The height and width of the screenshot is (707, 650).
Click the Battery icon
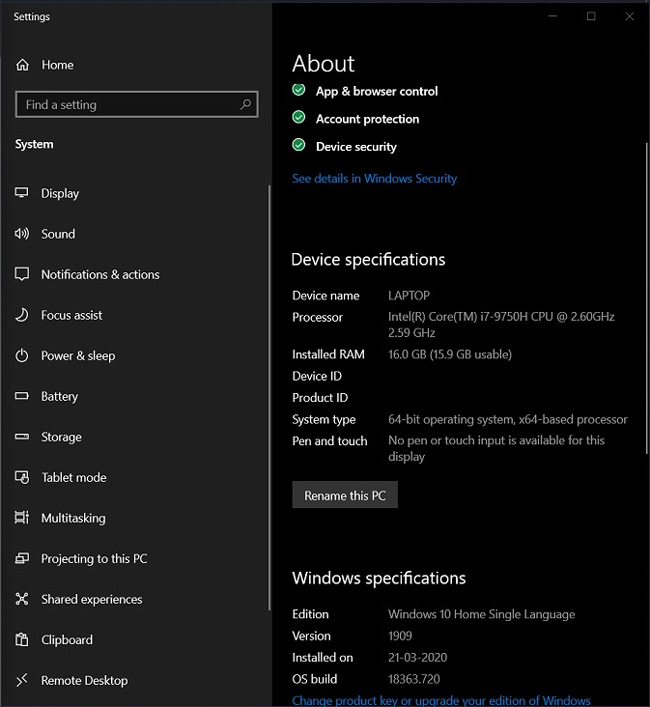tap(22, 396)
